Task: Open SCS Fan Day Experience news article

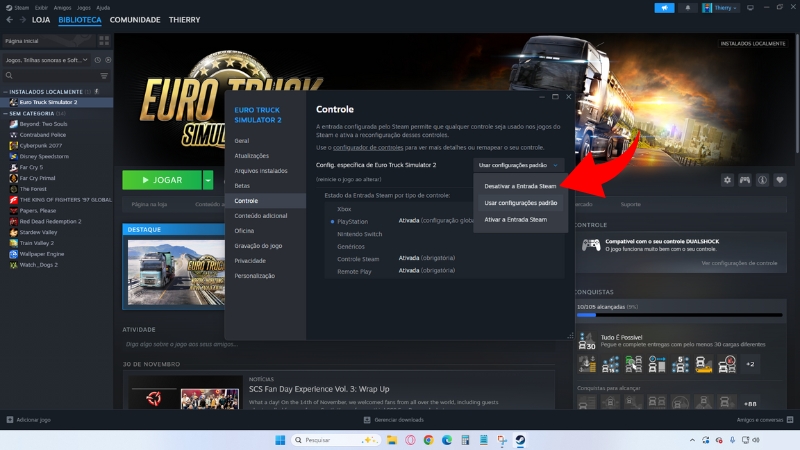Action: (319, 389)
